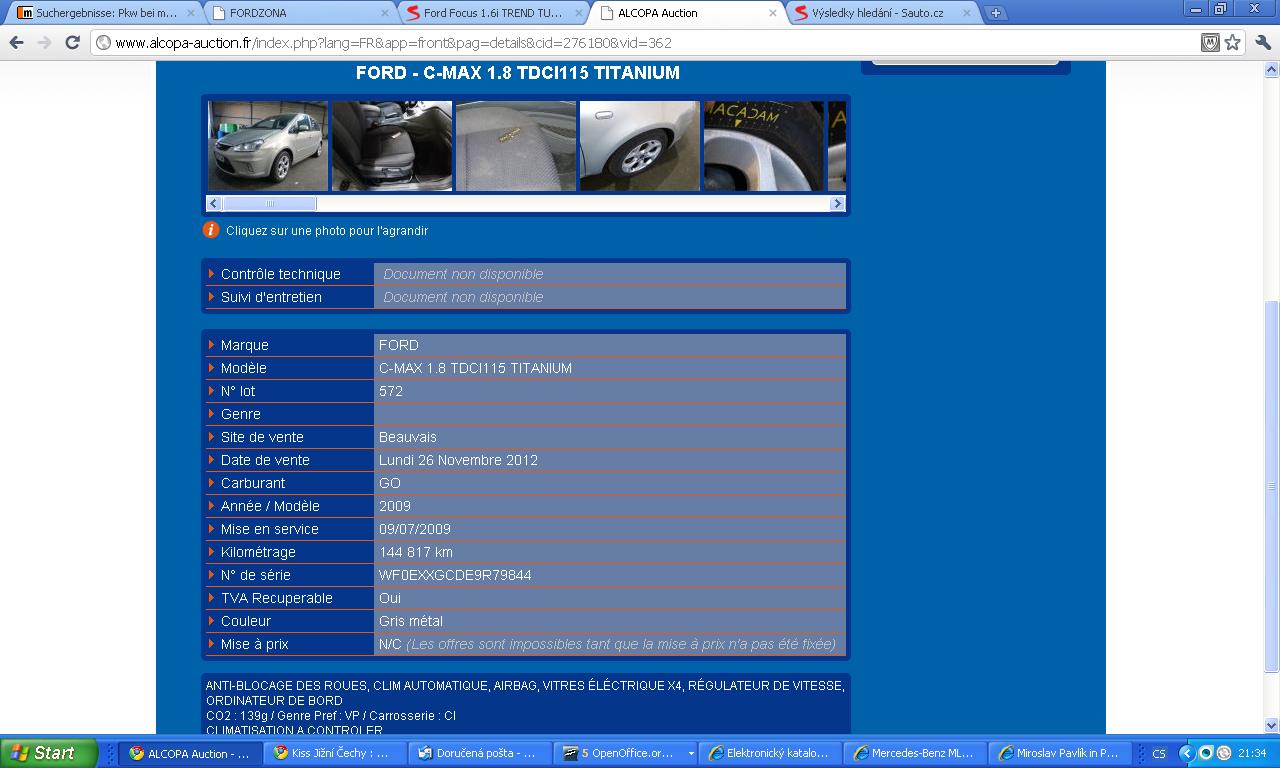Viewport: 1280px width, 768px height.
Task: Enlarge the MACADAM tire photo thumbnail
Action: [x=763, y=145]
